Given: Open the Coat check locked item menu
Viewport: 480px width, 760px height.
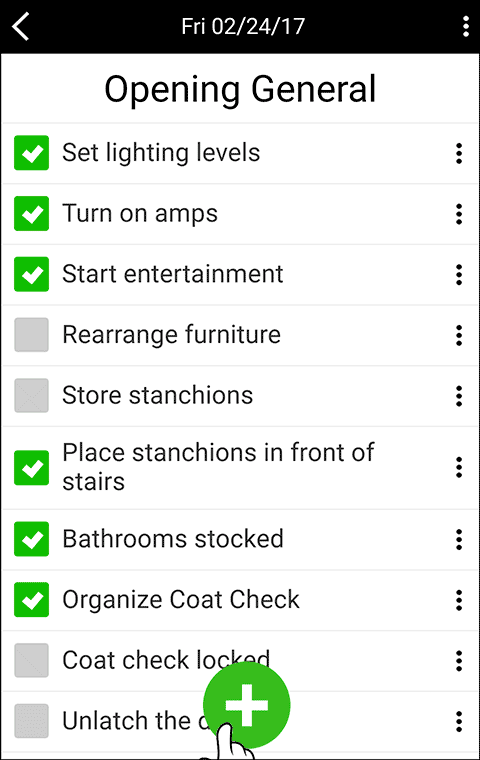Looking at the screenshot, I should point(459,660).
